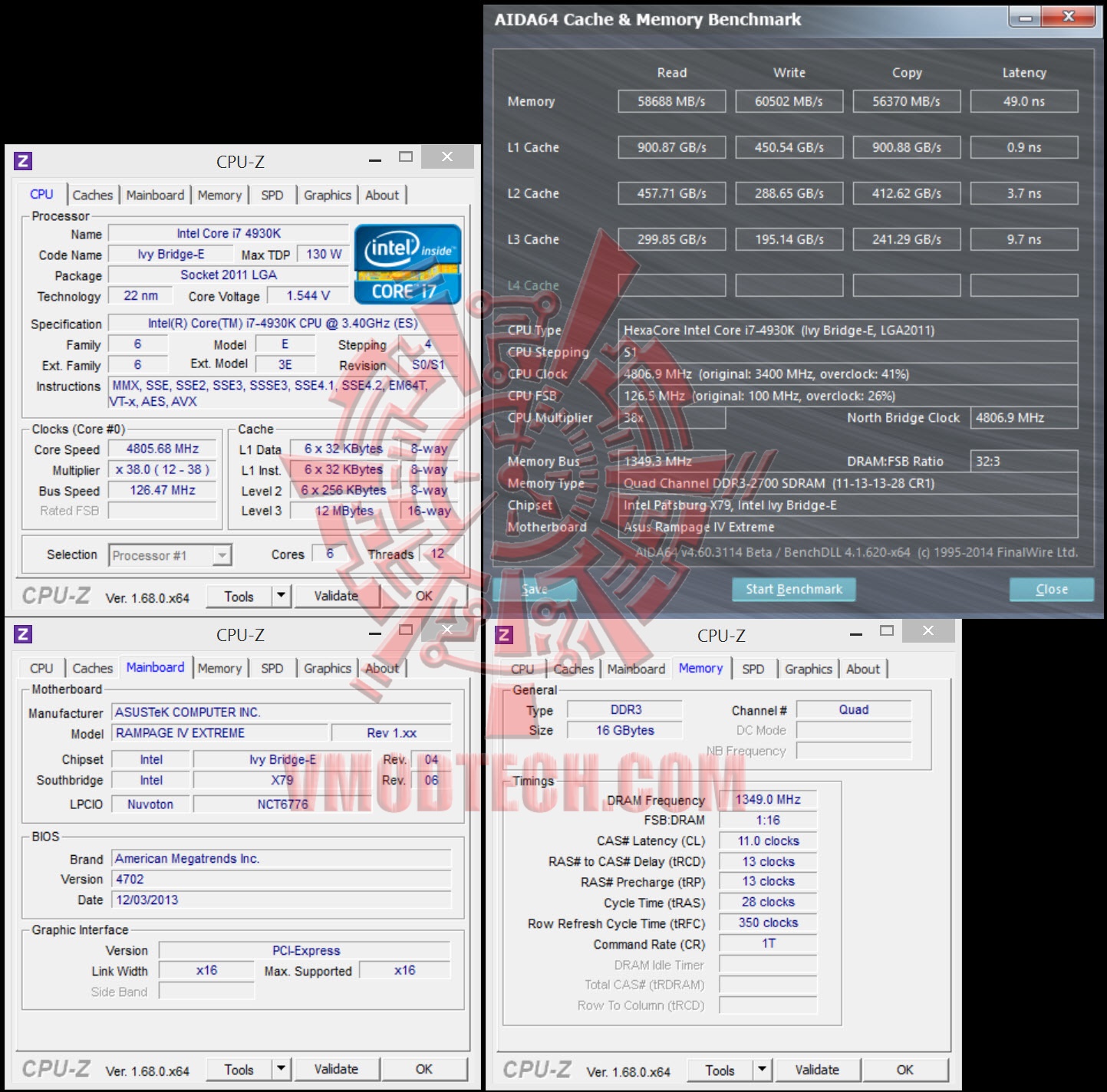Viewport: 1107px width, 1092px height.
Task: Minimize the CPU-Z window showing the Memory tab
Action: click(x=856, y=633)
